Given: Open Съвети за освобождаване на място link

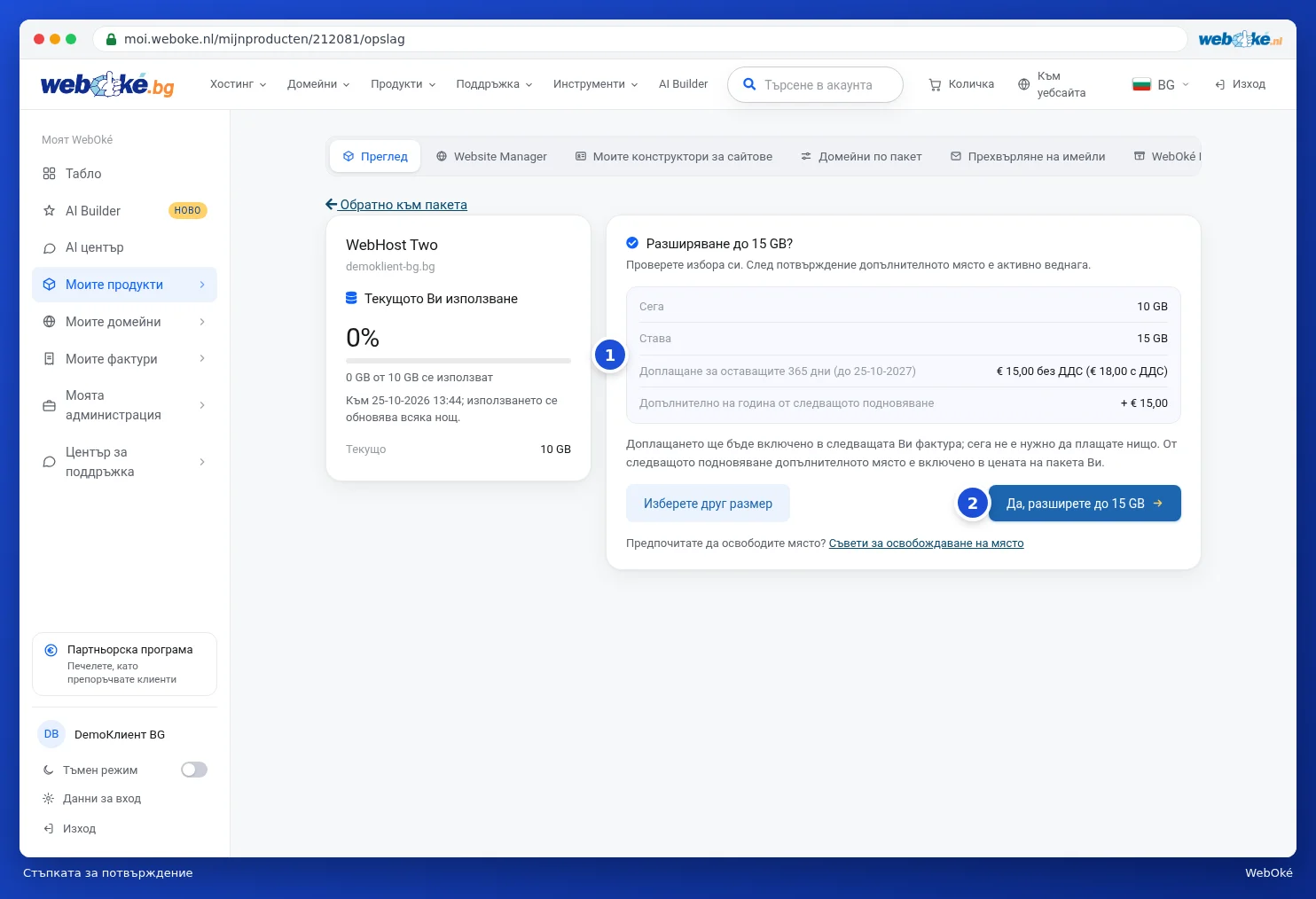Looking at the screenshot, I should pyautogui.click(x=926, y=543).
